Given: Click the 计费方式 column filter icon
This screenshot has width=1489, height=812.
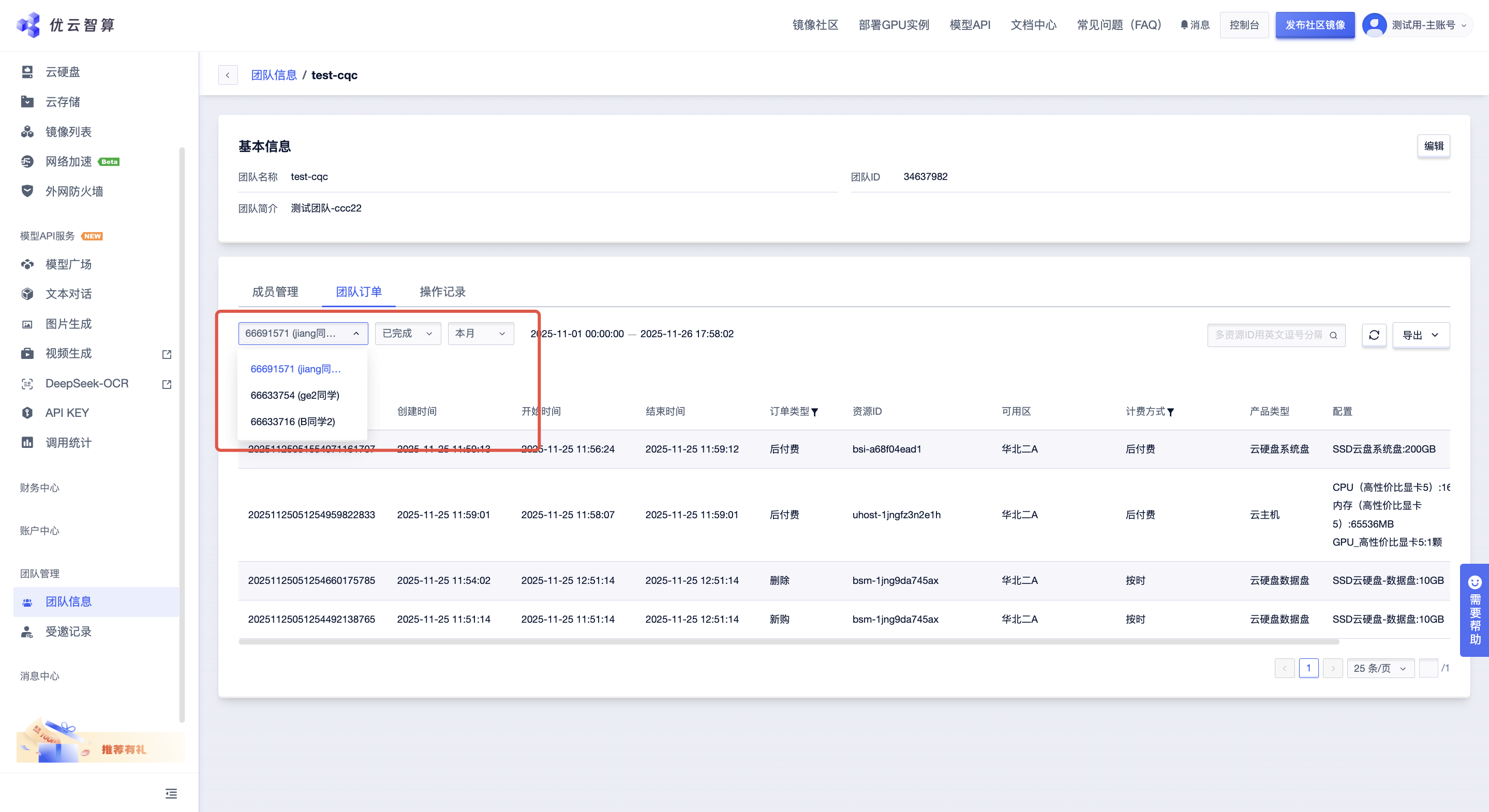Looking at the screenshot, I should click(x=1170, y=412).
